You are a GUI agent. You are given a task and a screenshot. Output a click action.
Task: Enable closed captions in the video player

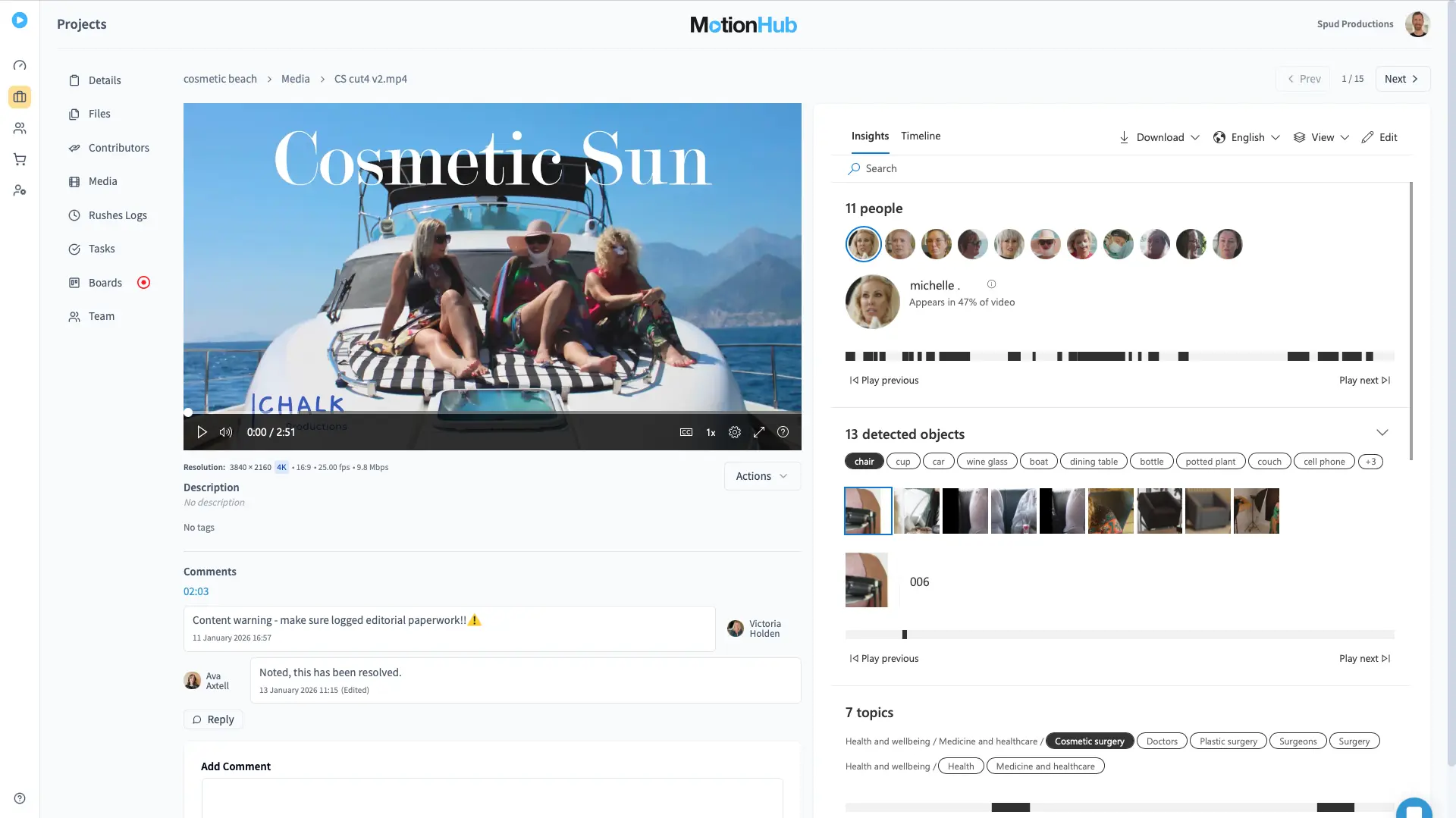686,432
